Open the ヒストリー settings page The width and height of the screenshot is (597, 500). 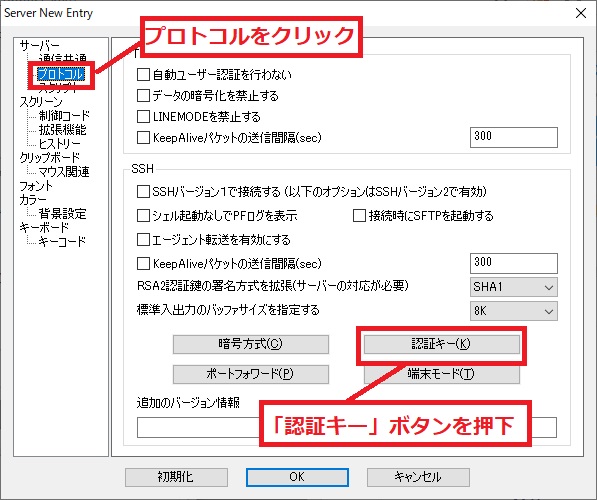tap(59, 144)
